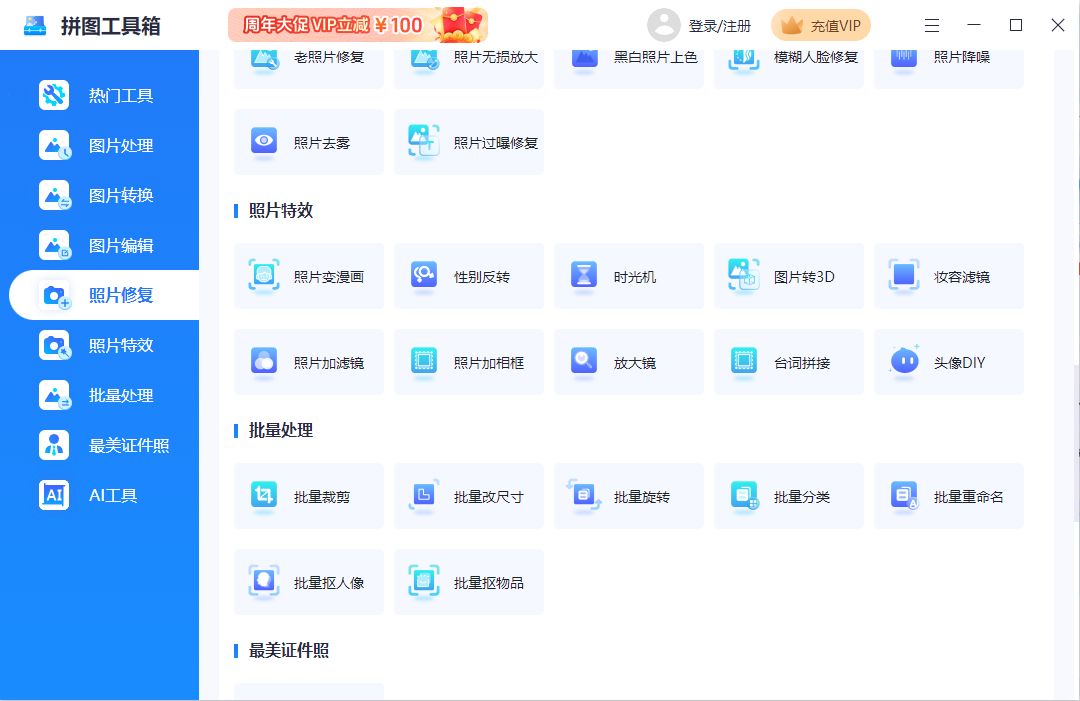Open the 批量裁剪 batch crop icon
The height and width of the screenshot is (701, 1080).
click(x=264, y=496)
